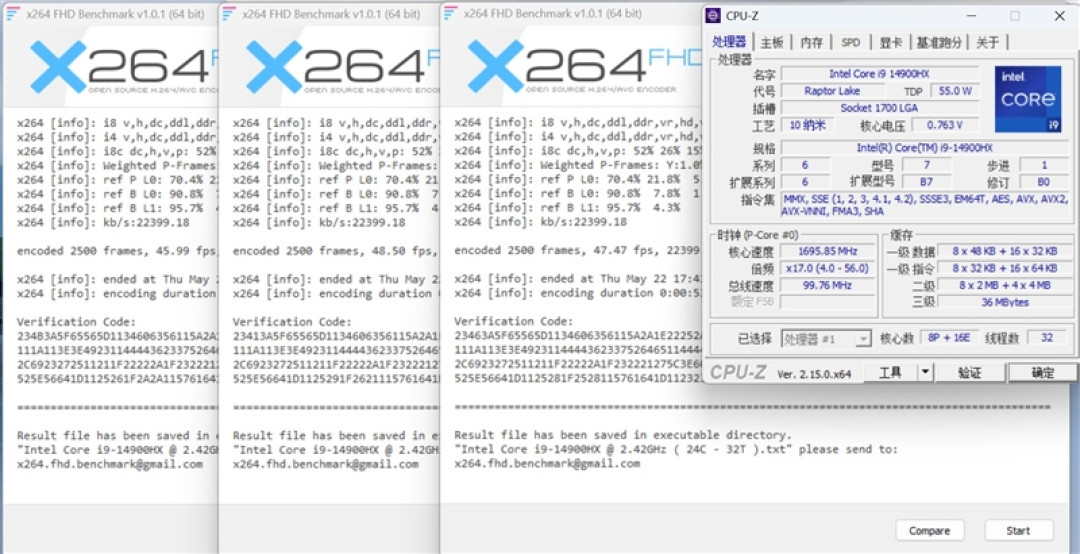Expand the dropdown arrow beside 工具
1080x554 pixels.
tap(926, 373)
